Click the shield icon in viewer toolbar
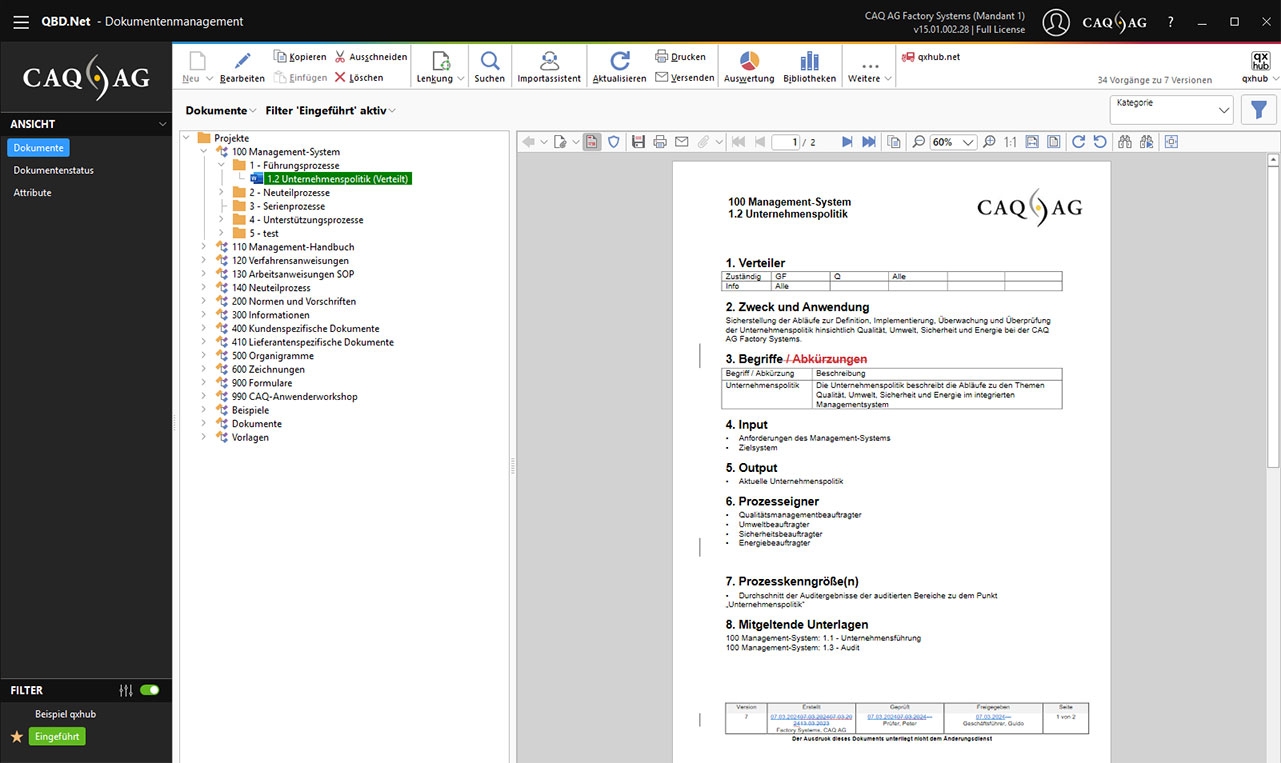This screenshot has width=1281, height=763. coord(614,142)
